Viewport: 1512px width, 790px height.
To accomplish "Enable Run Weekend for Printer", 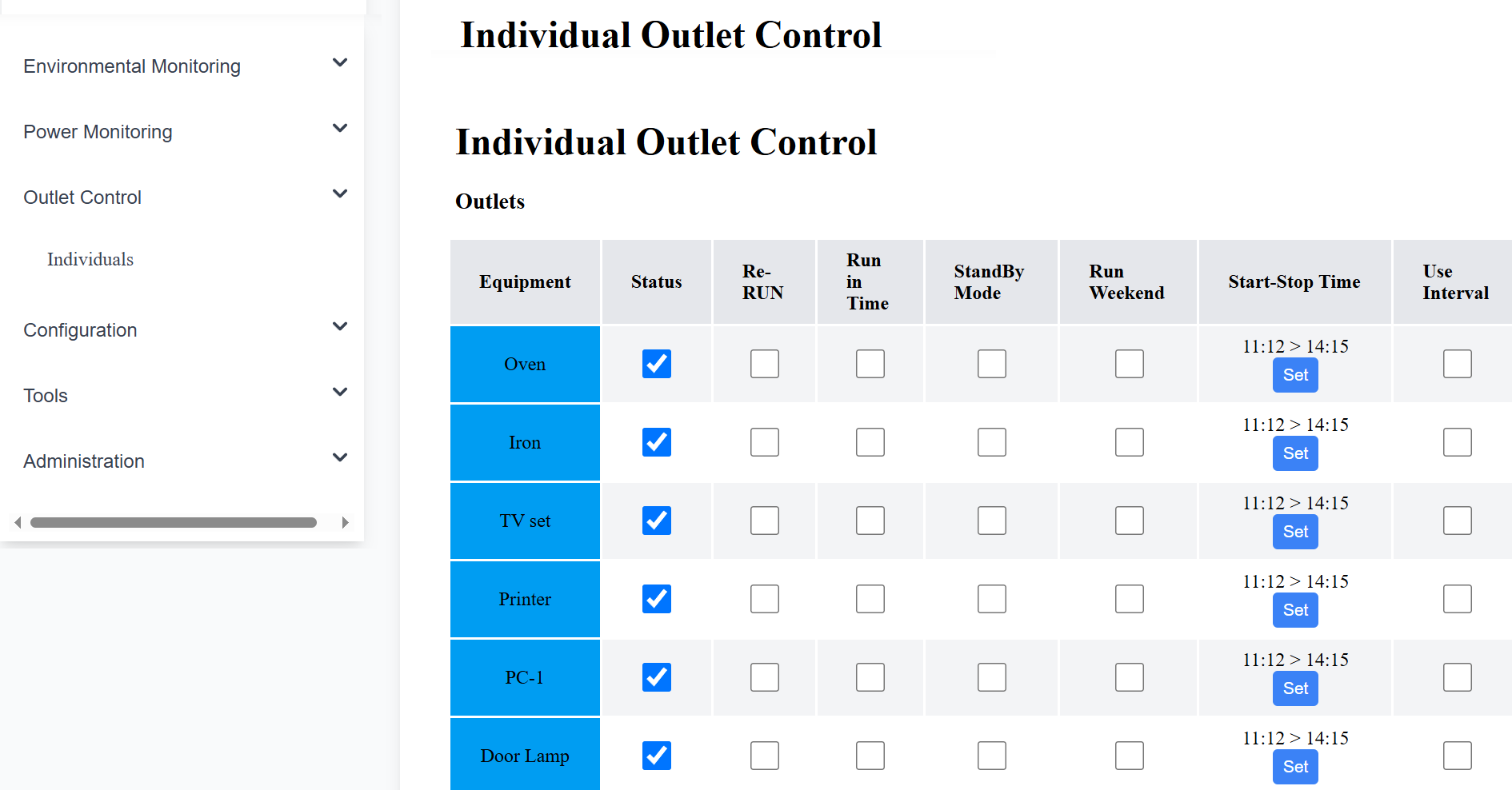I will tap(1130, 599).
